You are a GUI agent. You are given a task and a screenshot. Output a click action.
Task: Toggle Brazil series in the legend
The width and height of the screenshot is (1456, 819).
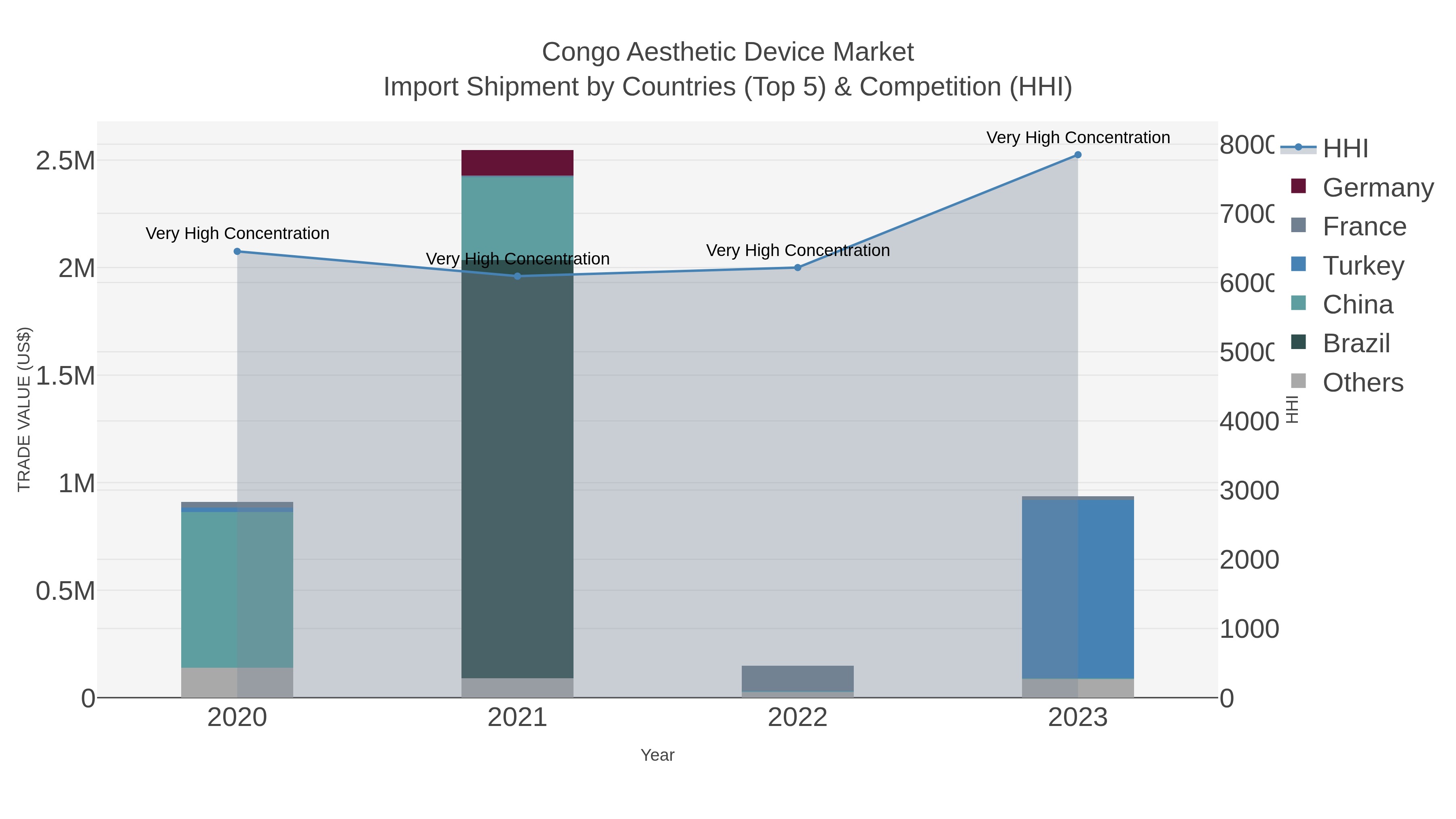[1340, 343]
